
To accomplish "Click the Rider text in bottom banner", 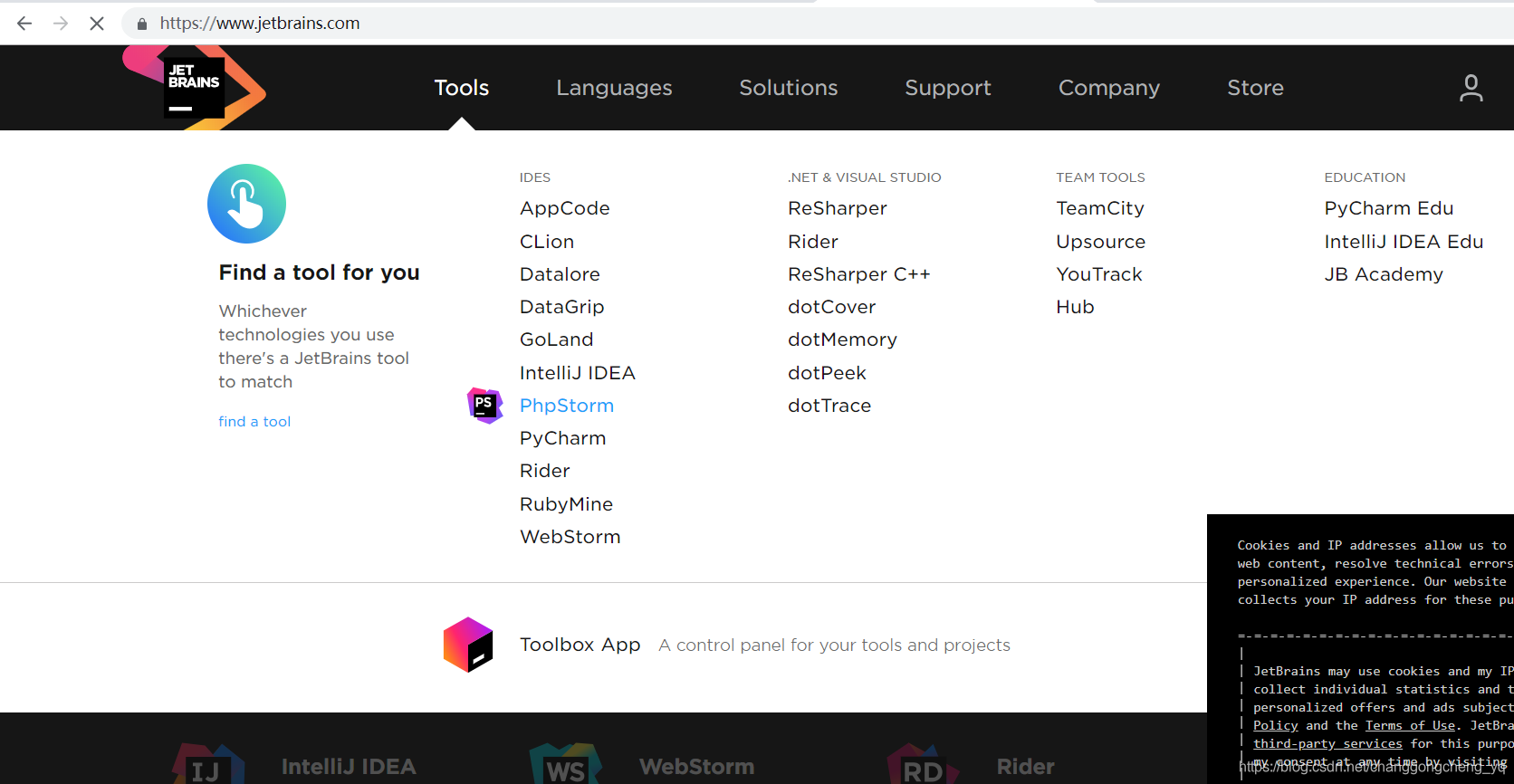I will 1025,767.
